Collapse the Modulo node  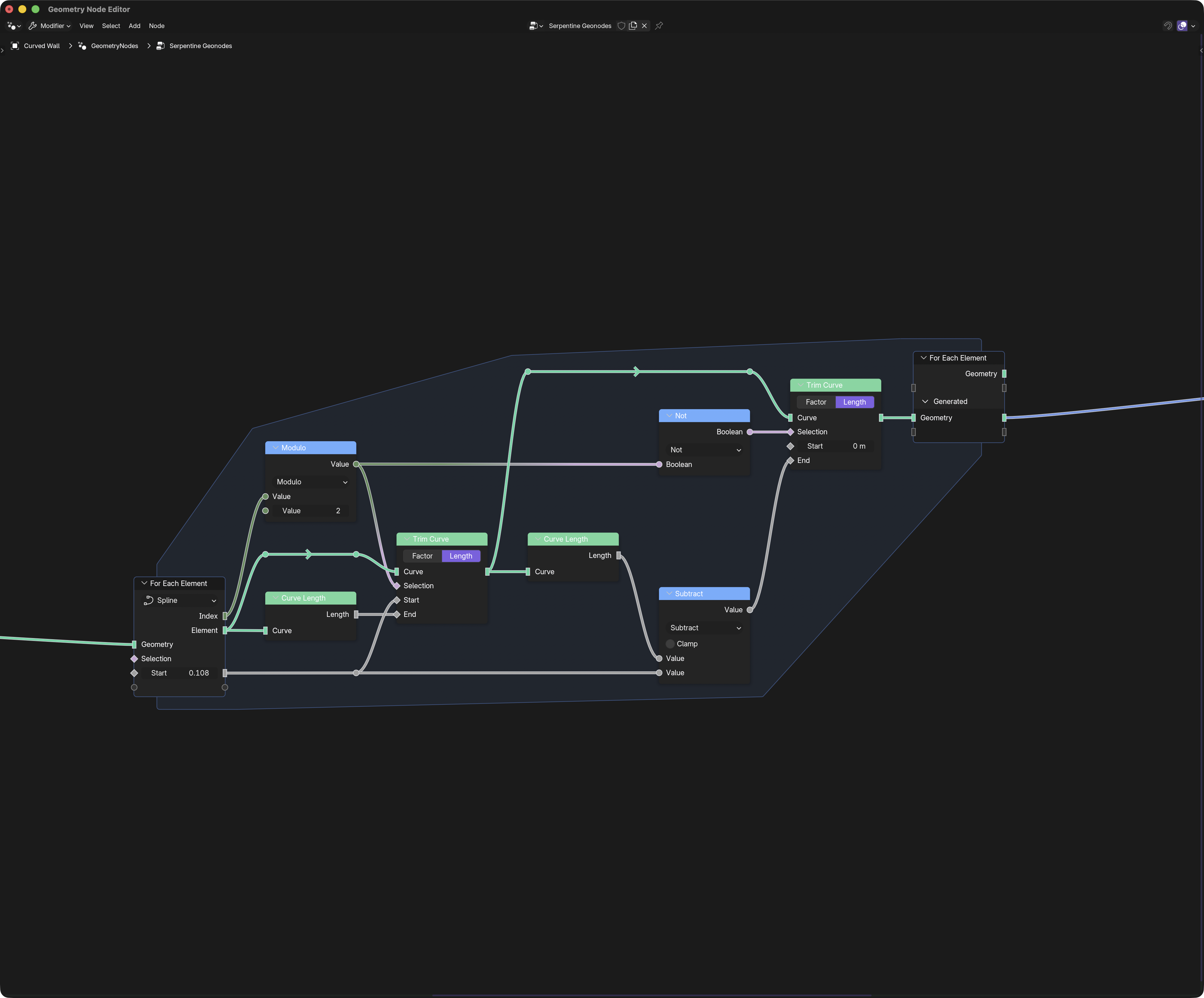coord(276,448)
